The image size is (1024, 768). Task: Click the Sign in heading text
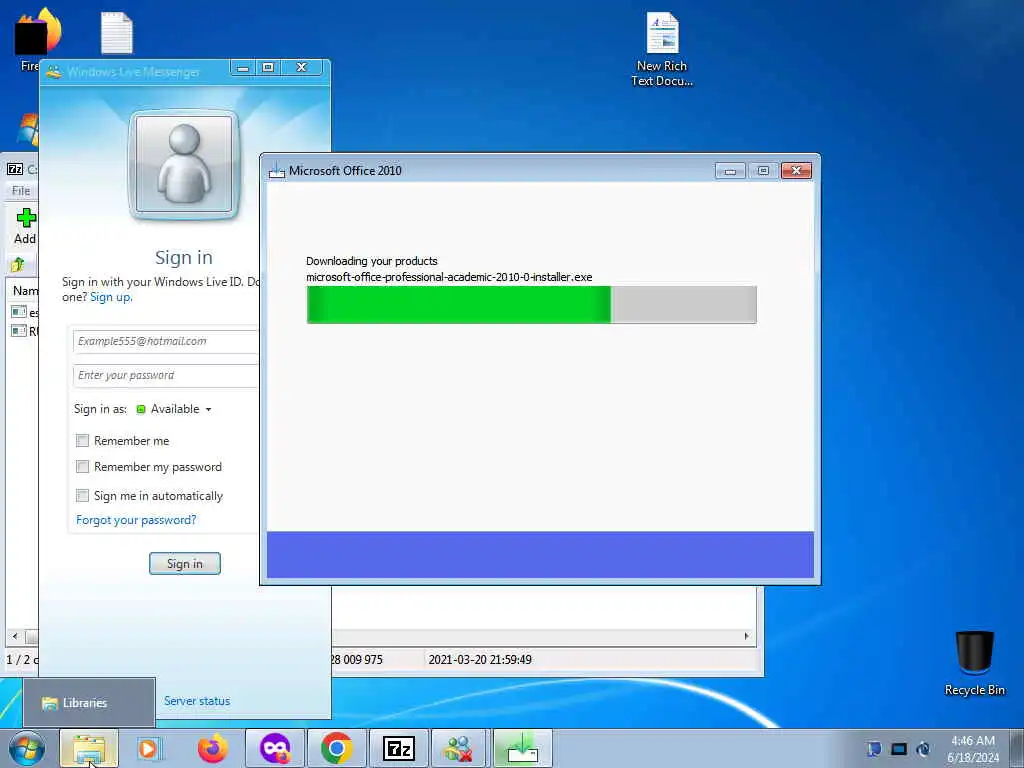184,257
